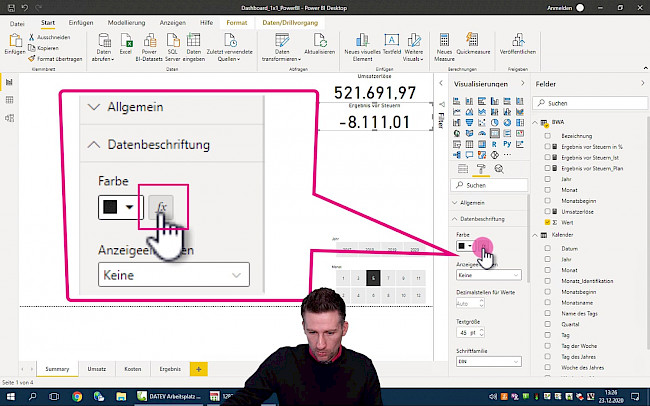Screen dimensions: 650x406
Task: Collapse the BWA table in Felder
Action: click(x=535, y=122)
